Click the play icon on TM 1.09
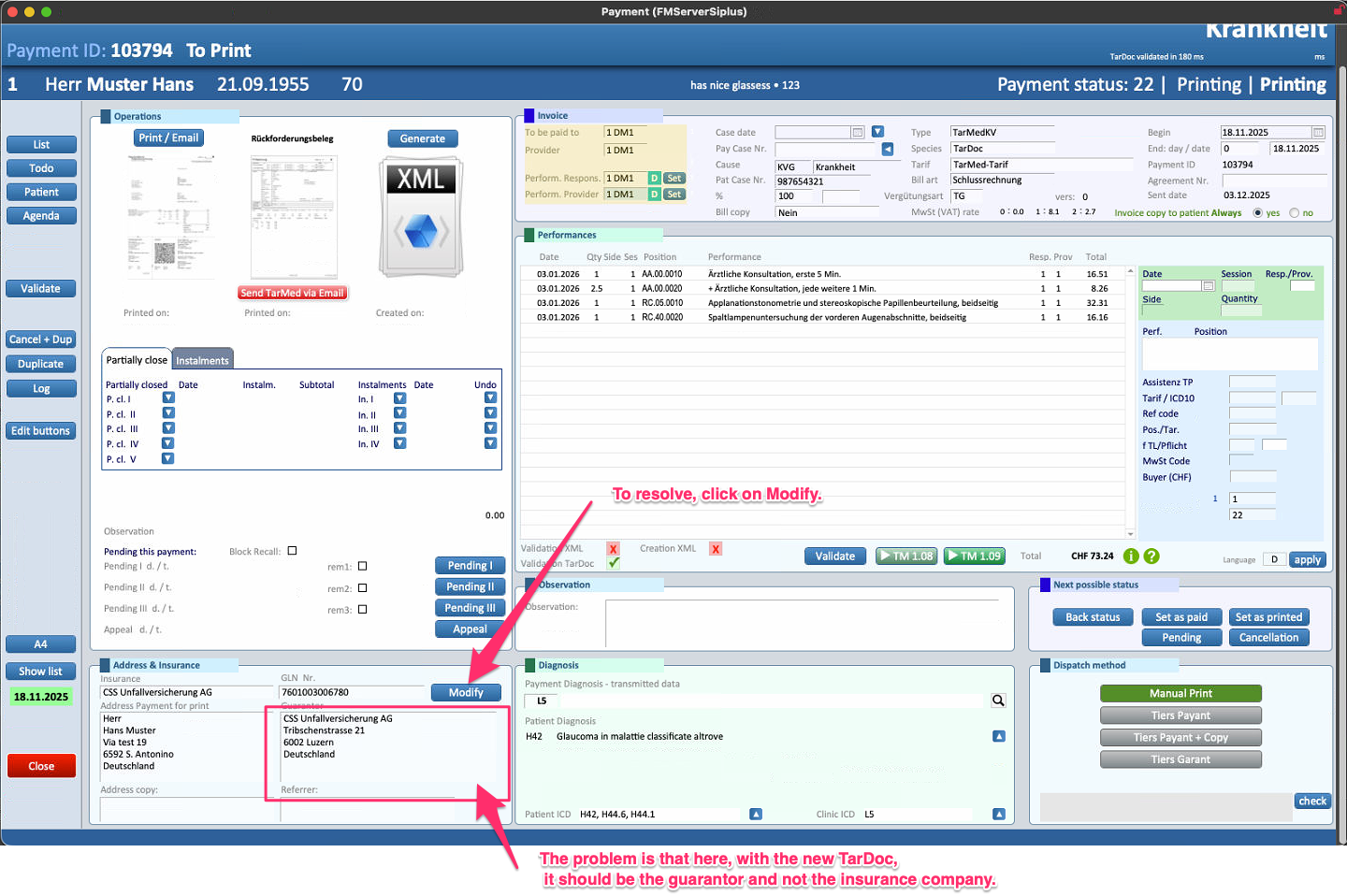The width and height of the screenshot is (1347, 896). coord(954,556)
